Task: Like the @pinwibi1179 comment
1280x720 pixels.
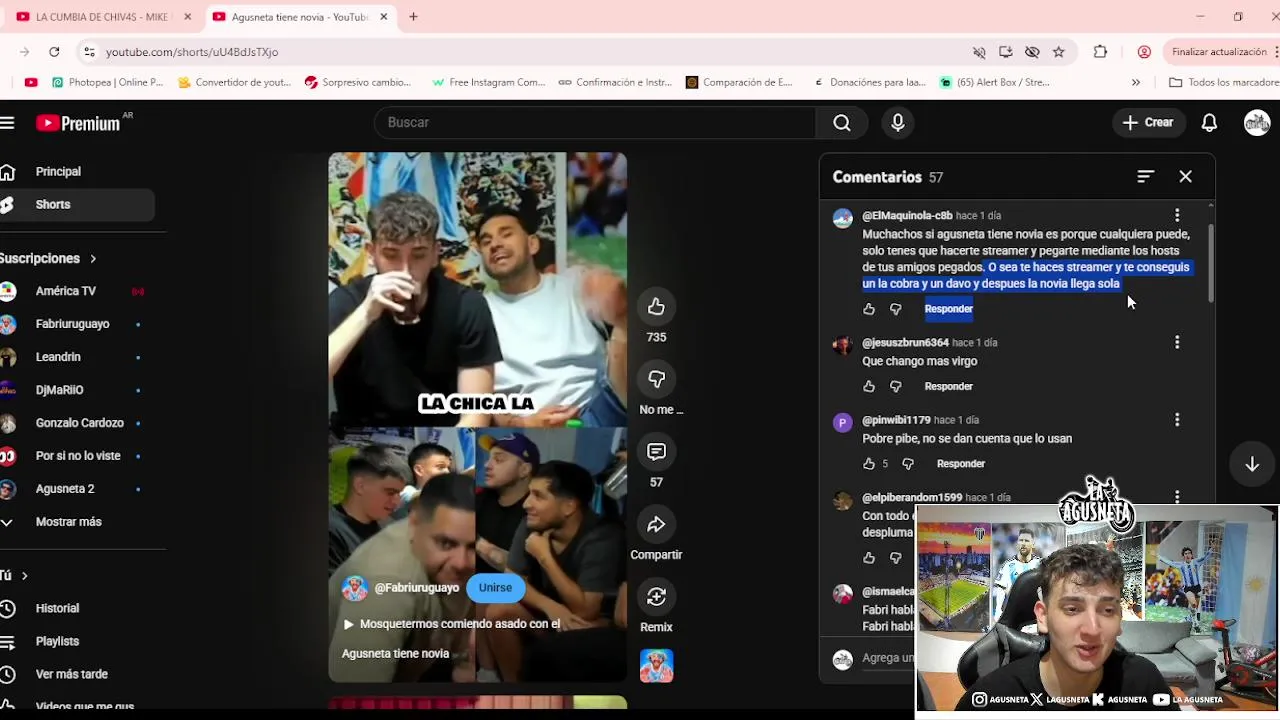Action: [x=869, y=464]
